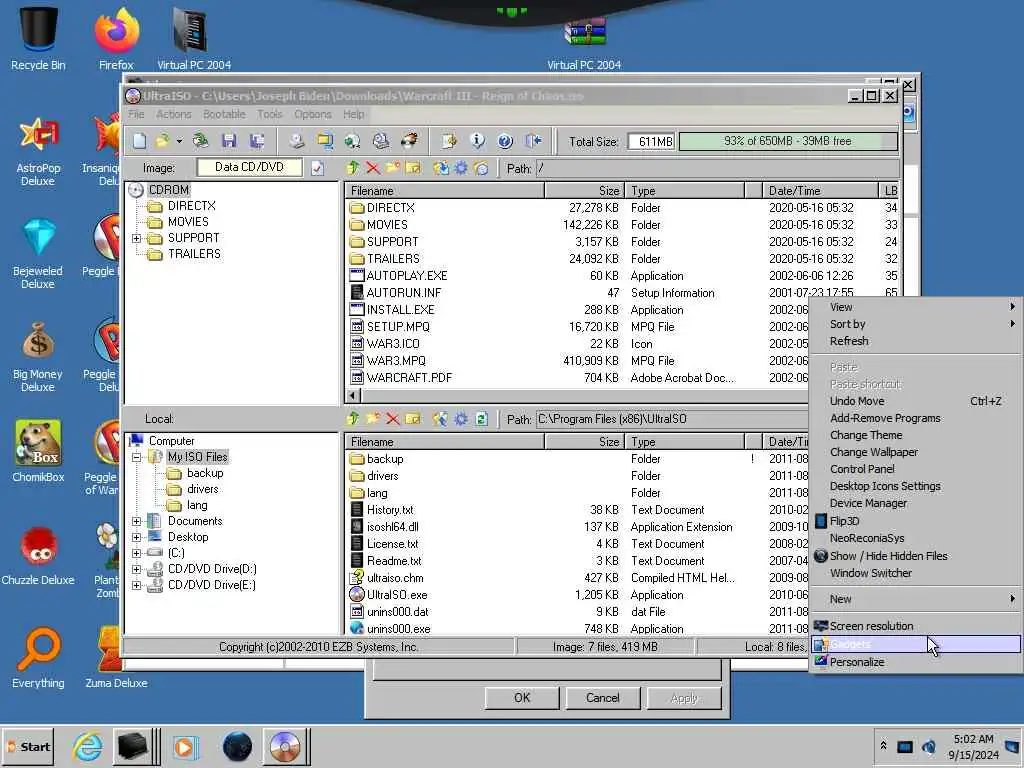Click the gear icon in Image toolbar
The width and height of the screenshot is (1024, 768).
461,168
